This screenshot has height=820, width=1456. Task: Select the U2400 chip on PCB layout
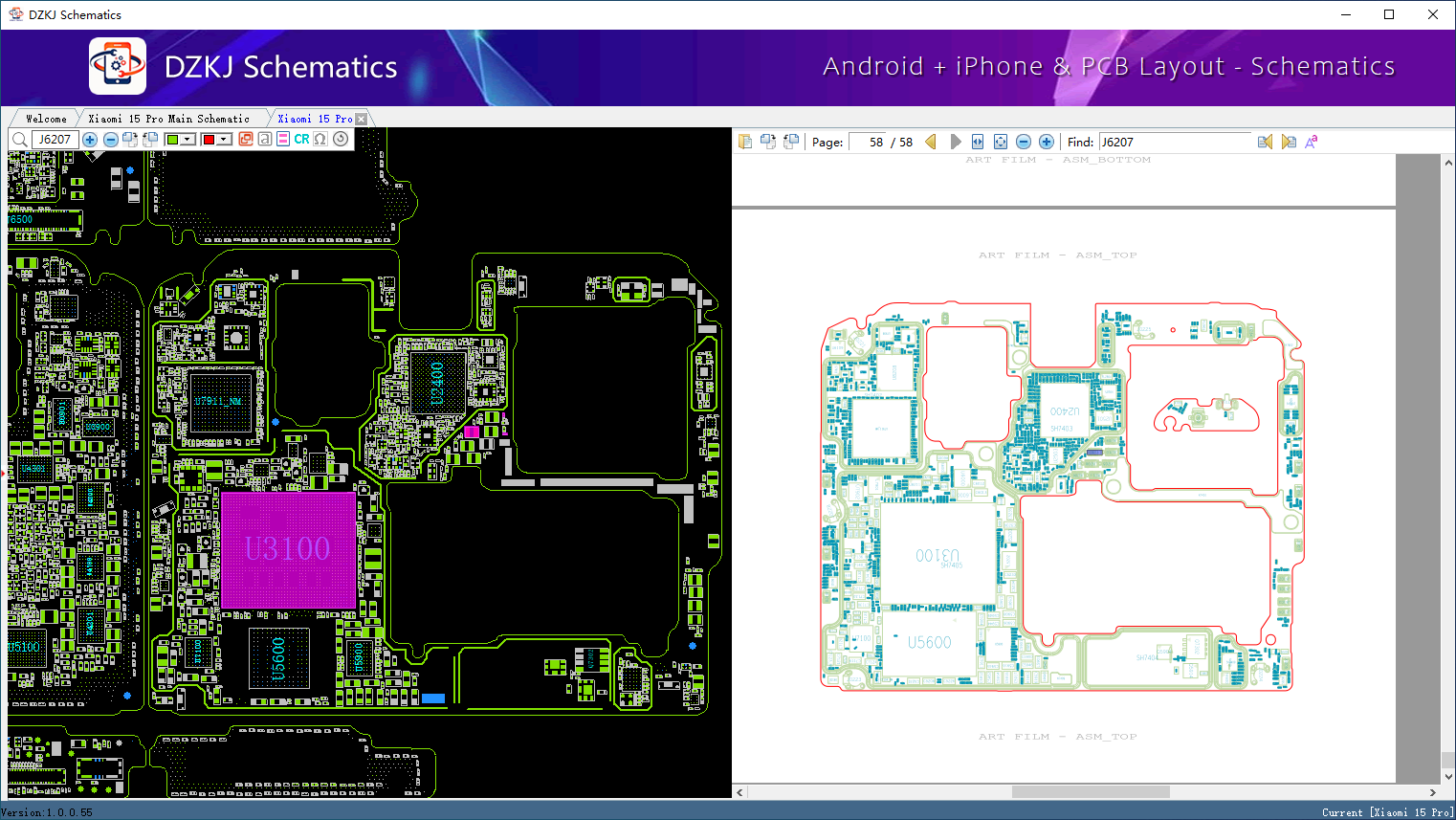(437, 383)
